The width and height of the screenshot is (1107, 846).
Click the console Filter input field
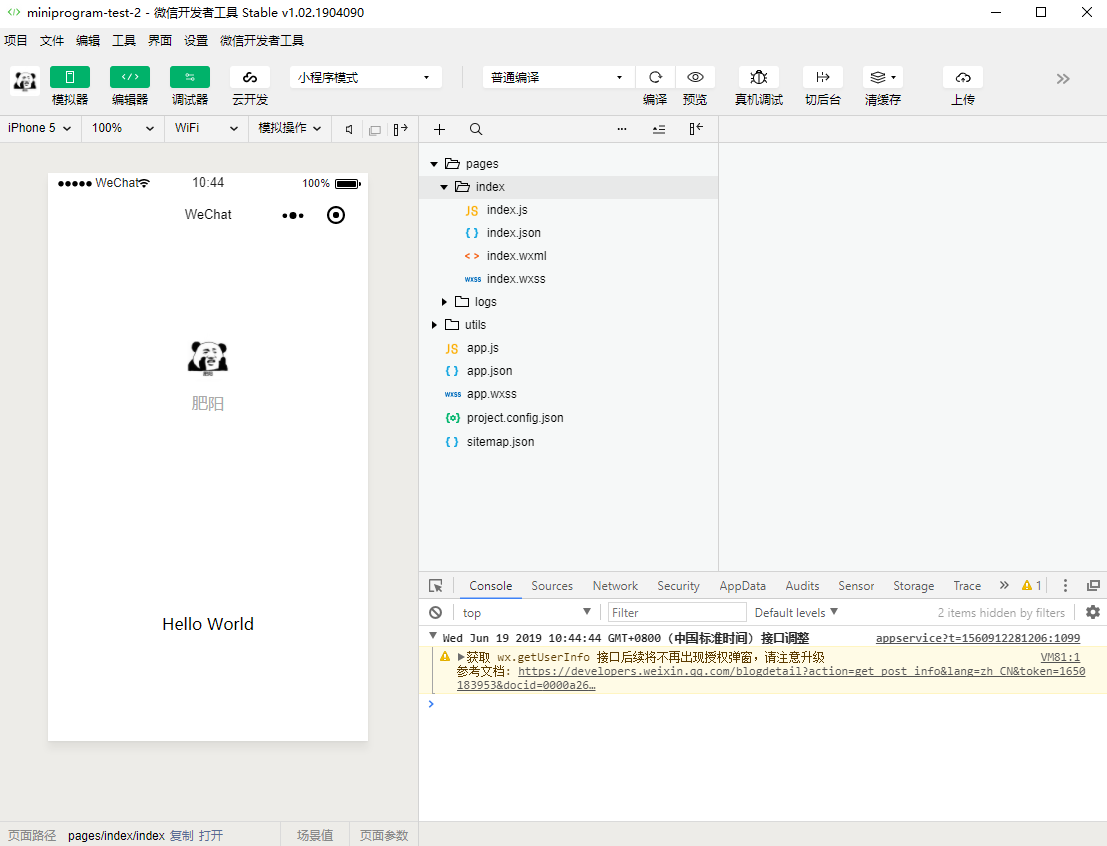[x=677, y=612]
